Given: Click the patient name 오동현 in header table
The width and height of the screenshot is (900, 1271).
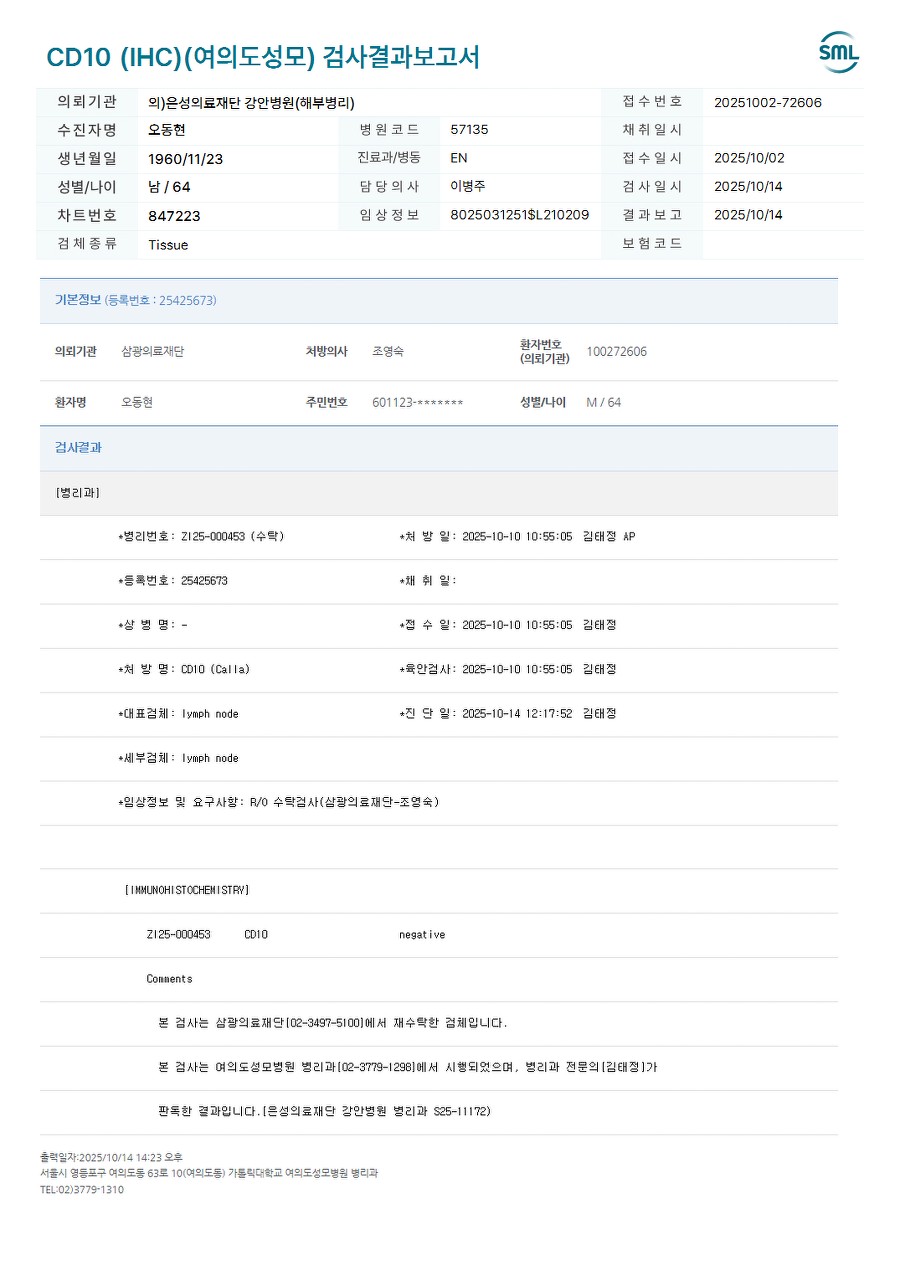Looking at the screenshot, I should coord(167,130).
